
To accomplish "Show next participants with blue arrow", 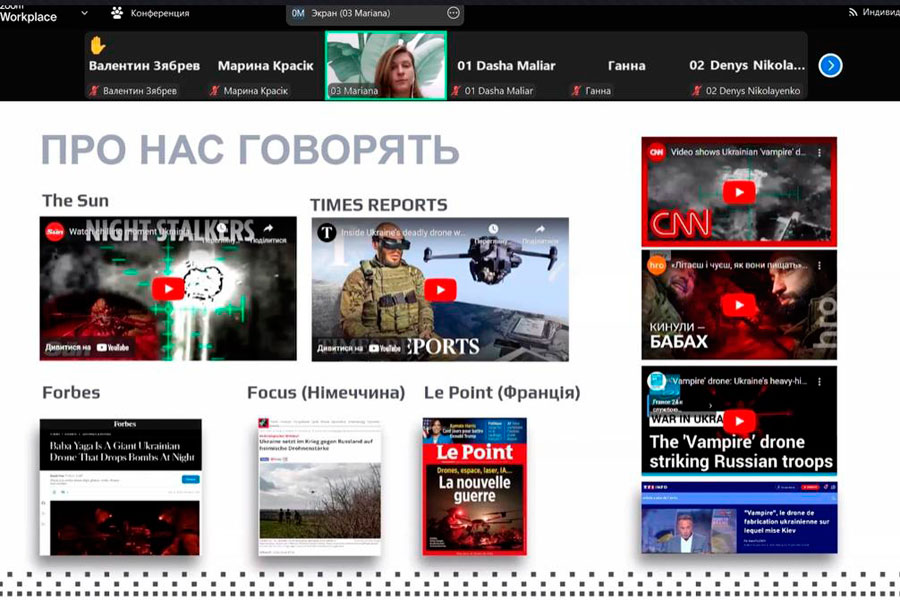I will pos(830,65).
